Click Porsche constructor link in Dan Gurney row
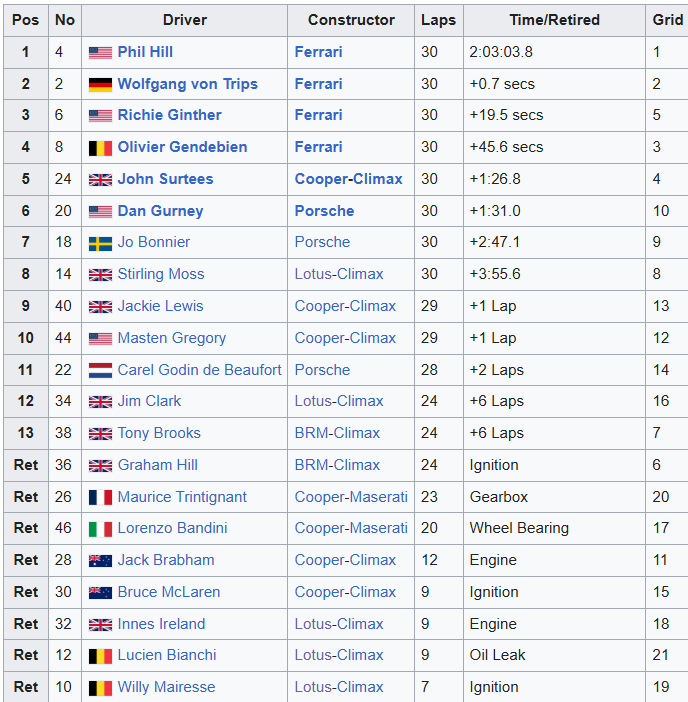The image size is (688, 702). click(324, 211)
